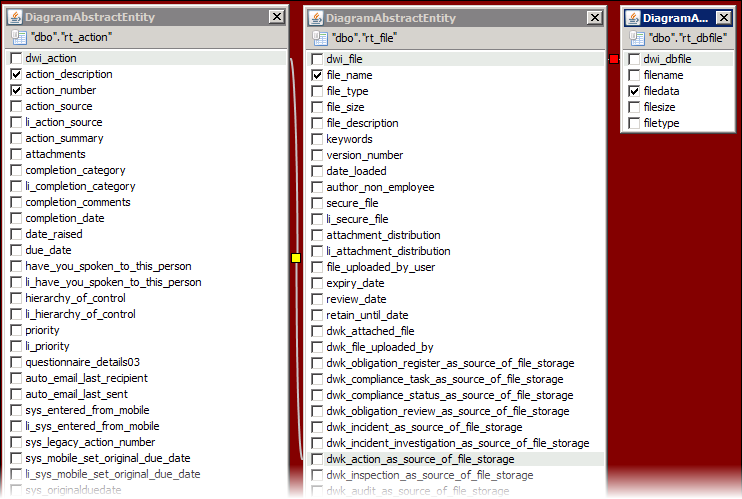
Task: Click the Java icon in rt_action window title
Action: [x=15, y=17]
